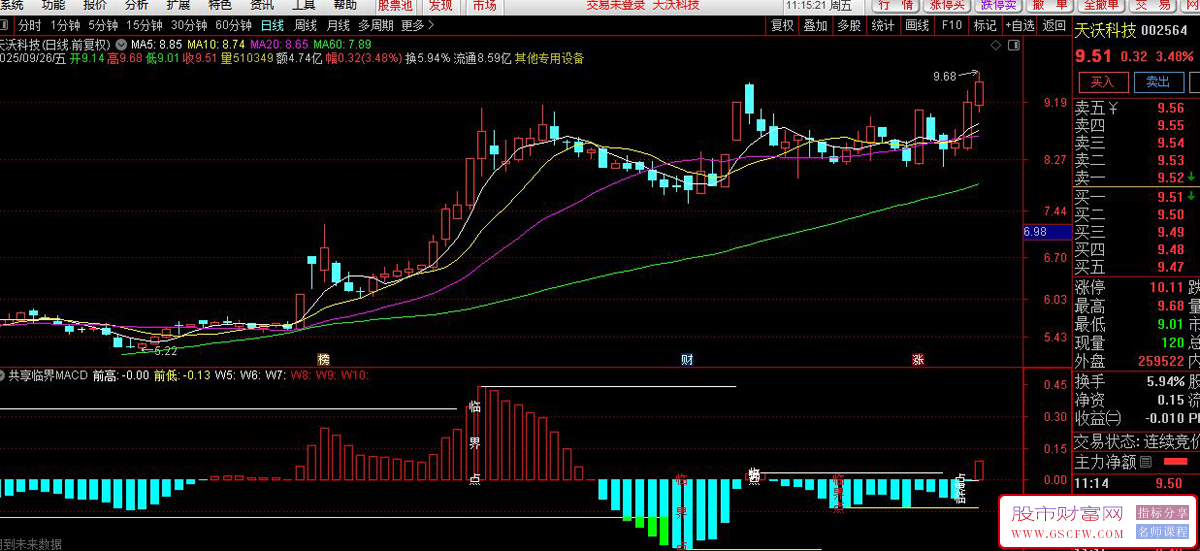Click the 卖一 price 9.52
The height and width of the screenshot is (551, 1200).
coord(1170,178)
